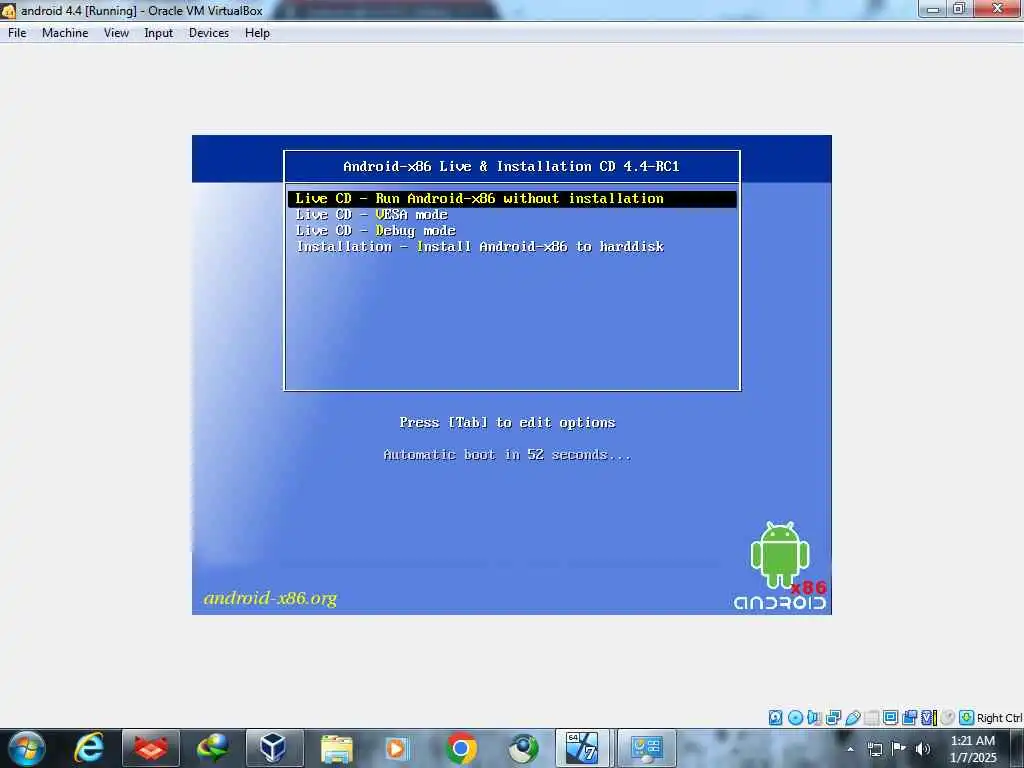Open the system volume speaker icon
Image resolution: width=1024 pixels, height=768 pixels.
click(x=923, y=749)
